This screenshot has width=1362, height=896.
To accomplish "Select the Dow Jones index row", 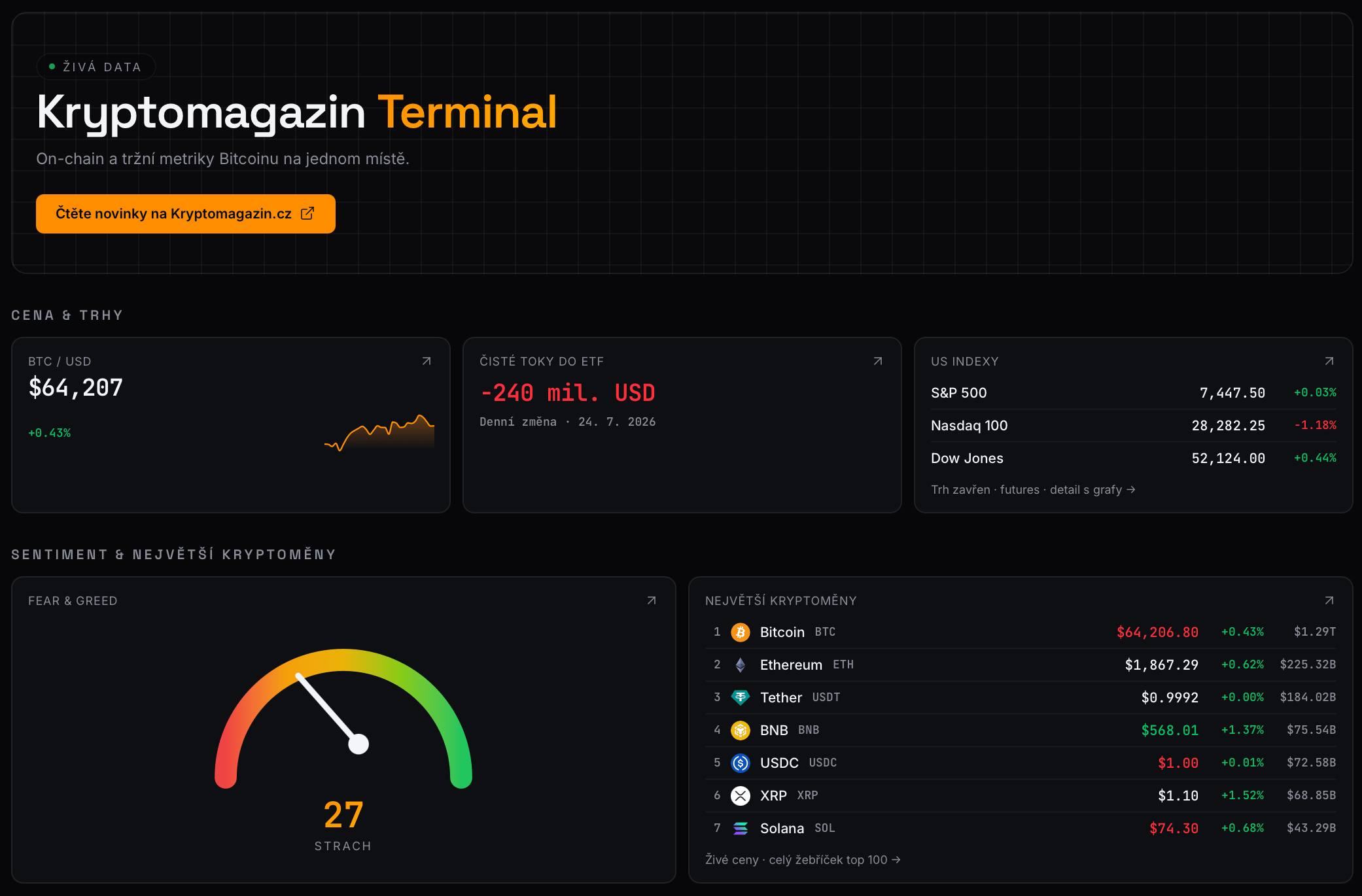I will coord(1134,458).
